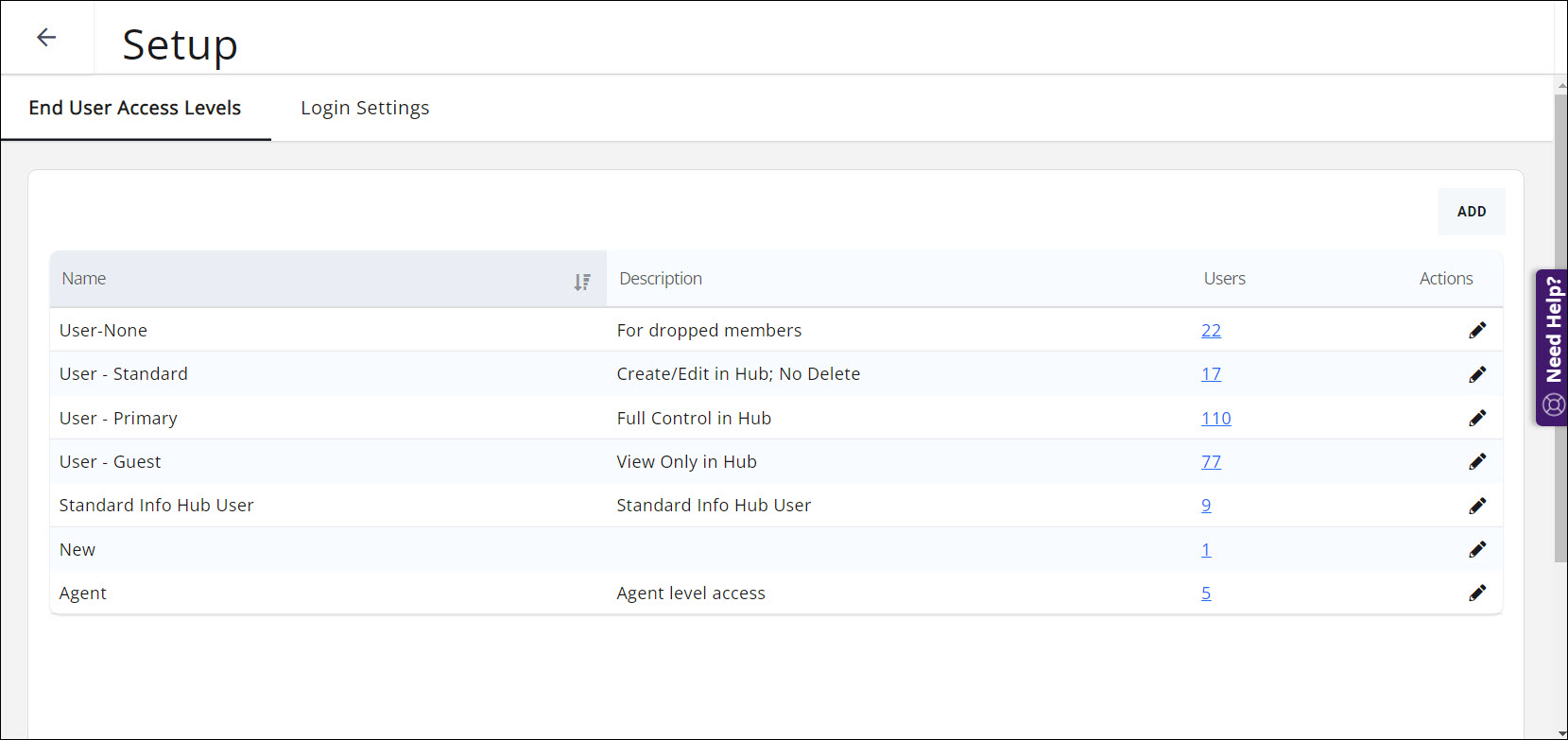Image resolution: width=1568 pixels, height=740 pixels.
Task: Edit the Standard Info Hub User level
Action: coord(1479,505)
